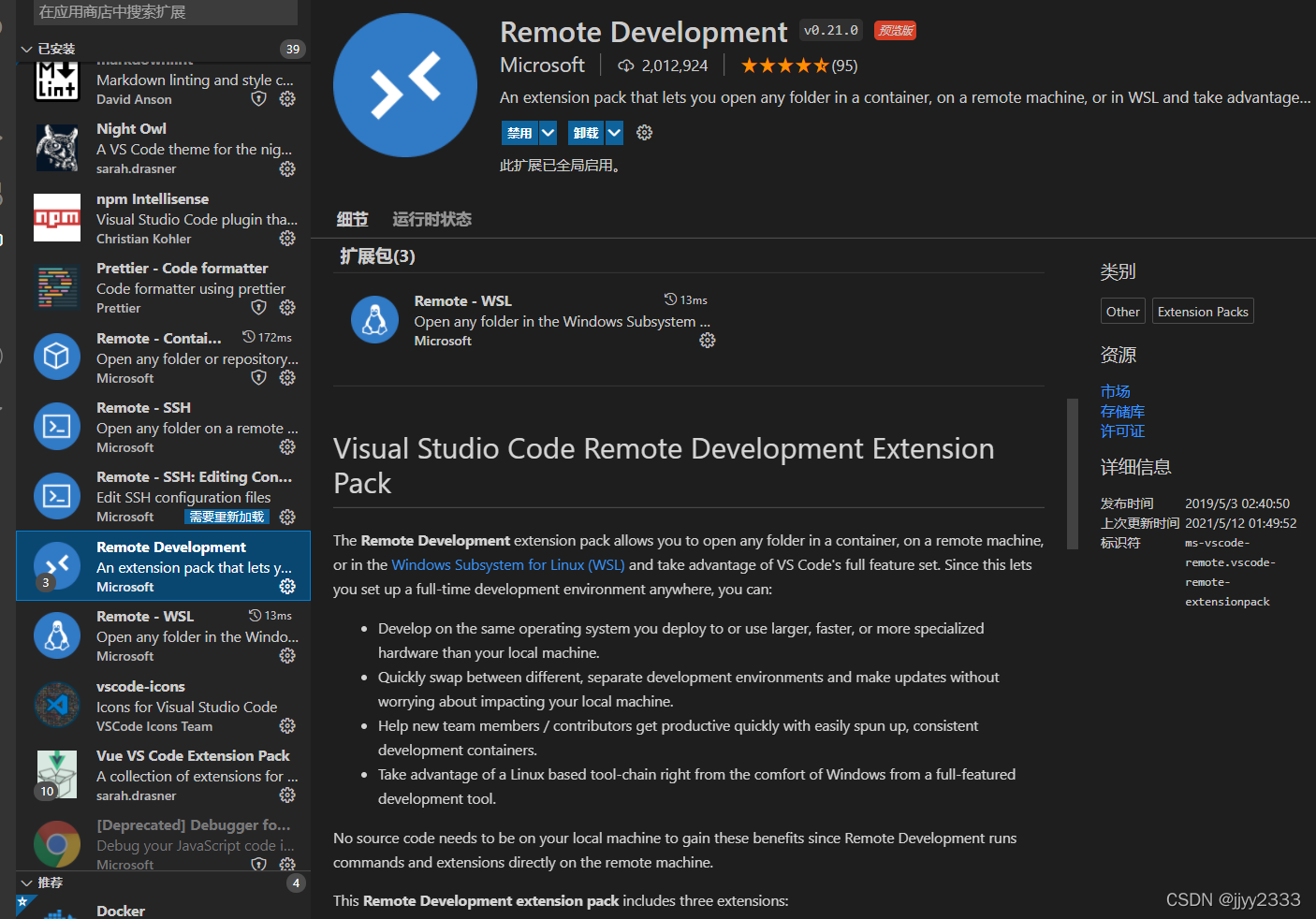The height and width of the screenshot is (919, 1316).
Task: Click the Remote Development large logo
Action: 405,85
